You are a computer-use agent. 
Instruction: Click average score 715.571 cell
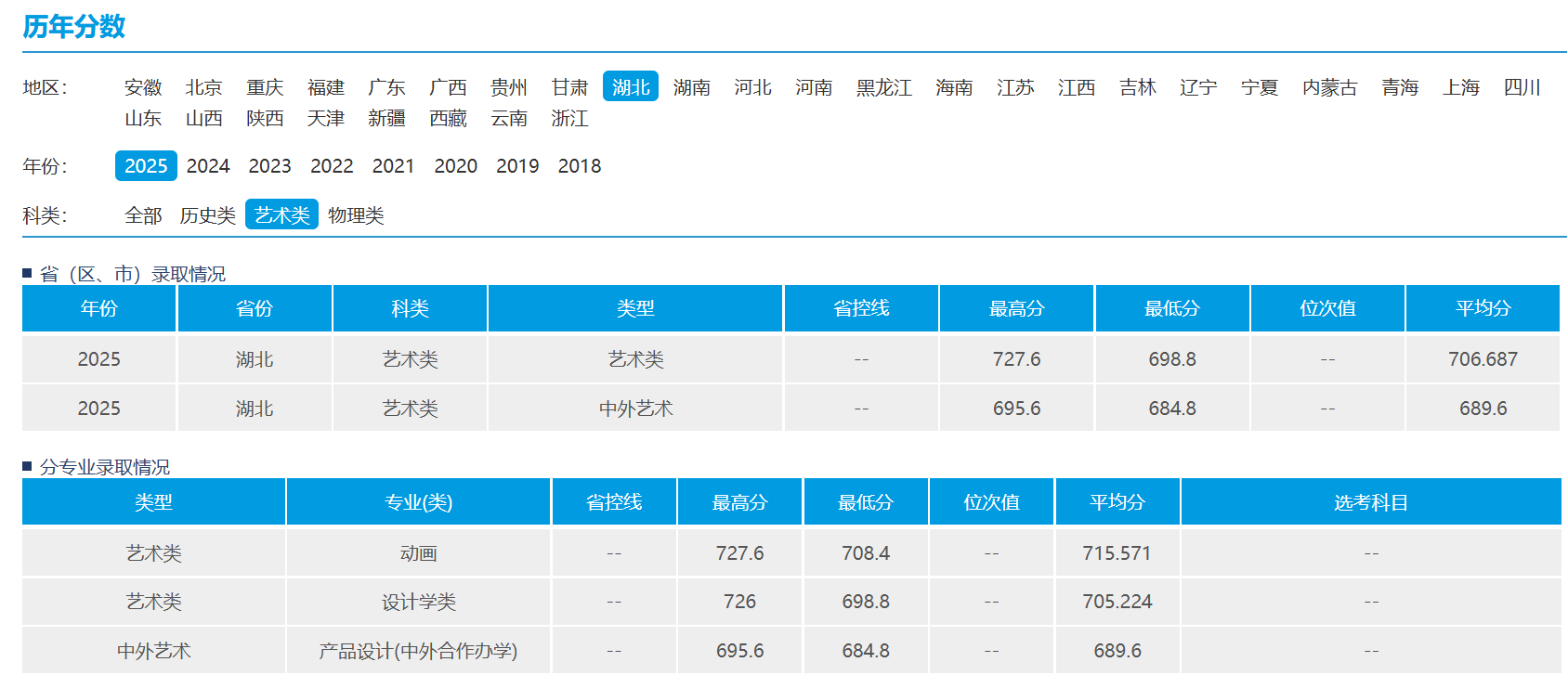point(1117,553)
